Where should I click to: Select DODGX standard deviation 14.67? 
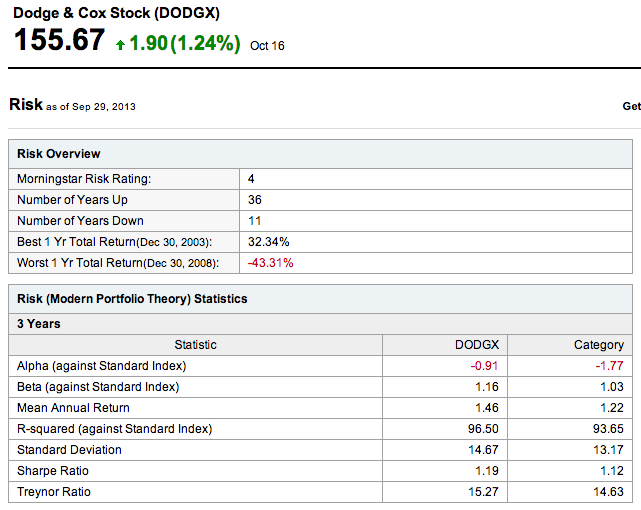click(x=483, y=450)
